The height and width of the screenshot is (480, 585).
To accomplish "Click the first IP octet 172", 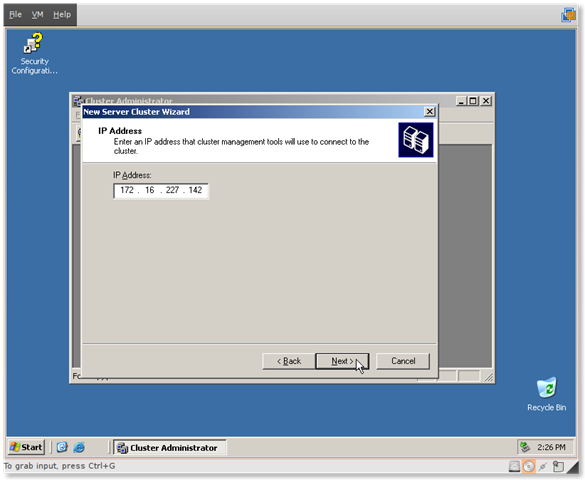I will tap(127, 190).
